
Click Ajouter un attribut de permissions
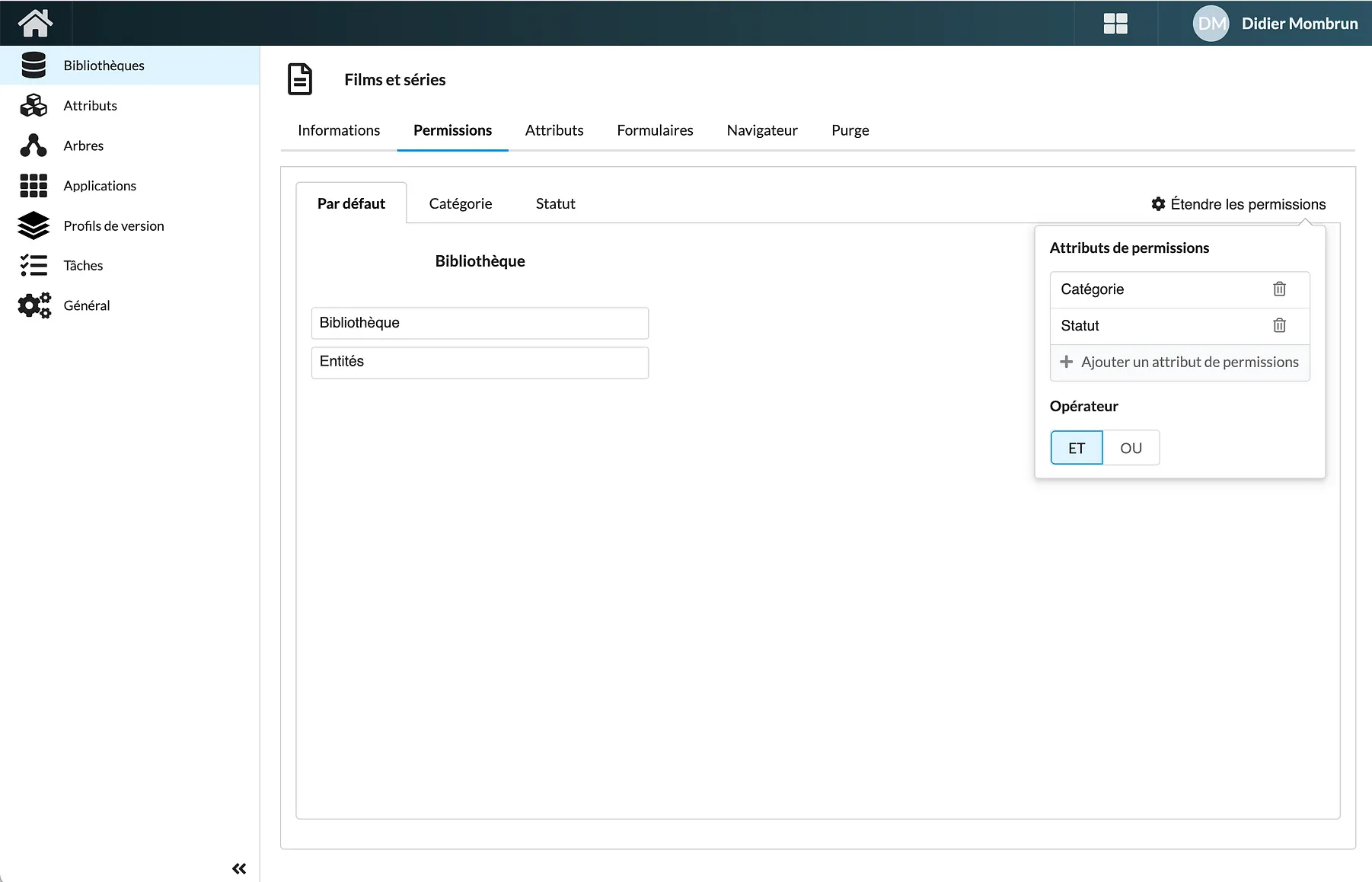pos(1180,363)
